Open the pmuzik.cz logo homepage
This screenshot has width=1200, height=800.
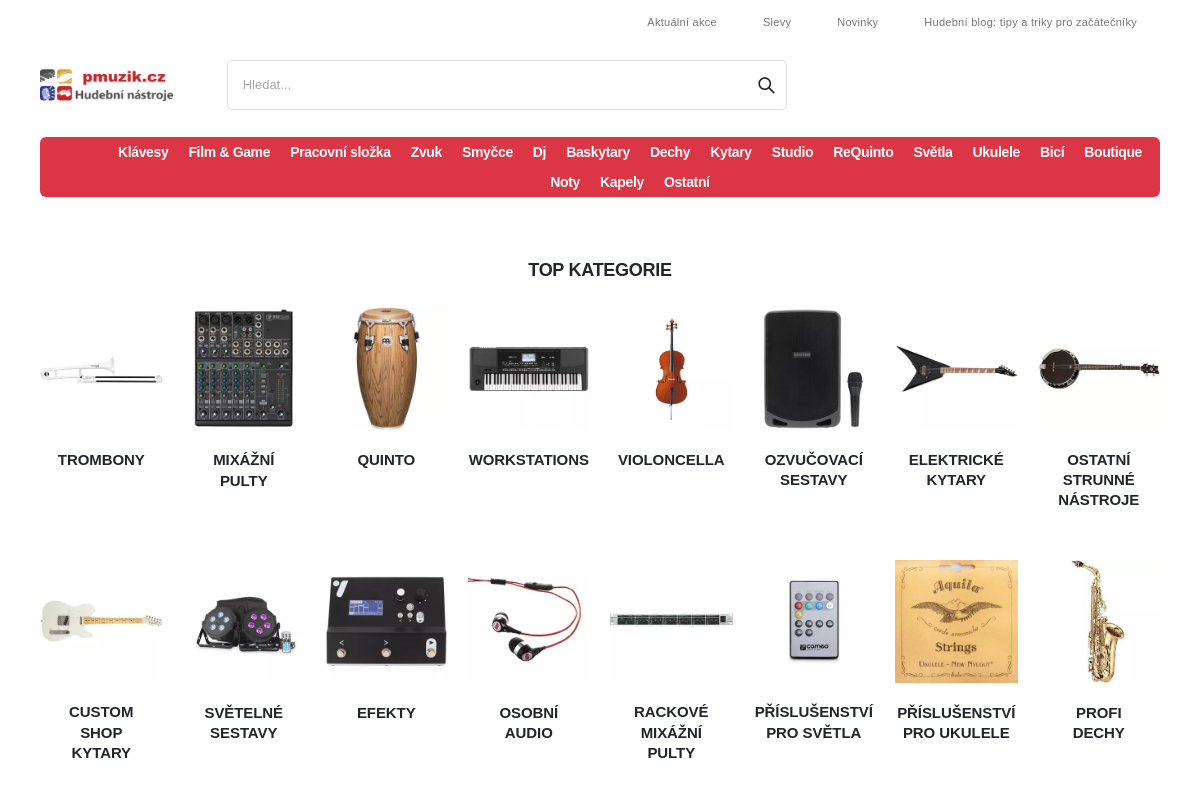(107, 85)
